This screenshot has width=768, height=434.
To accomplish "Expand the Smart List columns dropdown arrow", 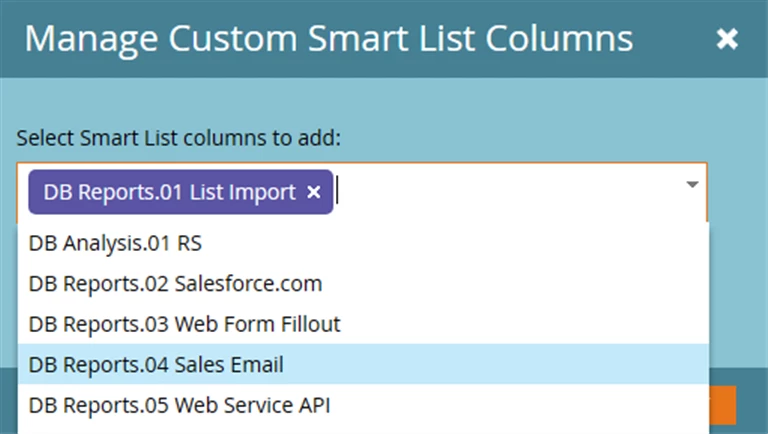I will click(x=691, y=185).
